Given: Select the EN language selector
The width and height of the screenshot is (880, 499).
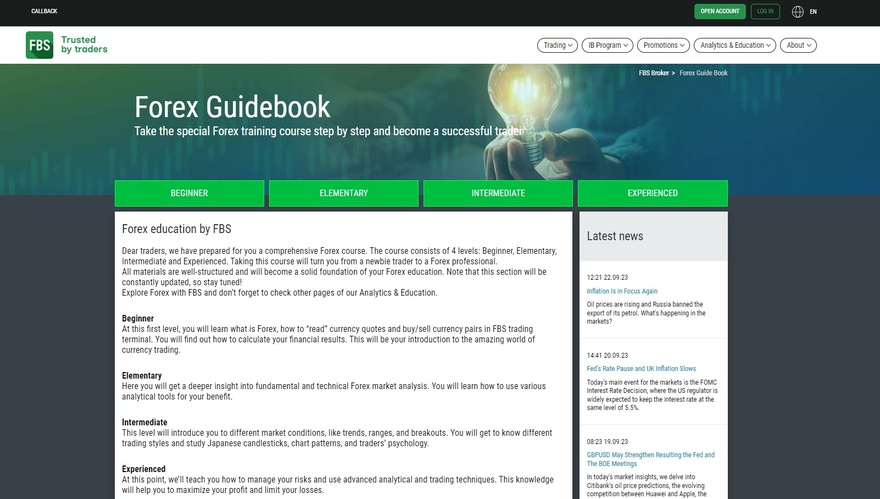Looking at the screenshot, I should (x=813, y=12).
